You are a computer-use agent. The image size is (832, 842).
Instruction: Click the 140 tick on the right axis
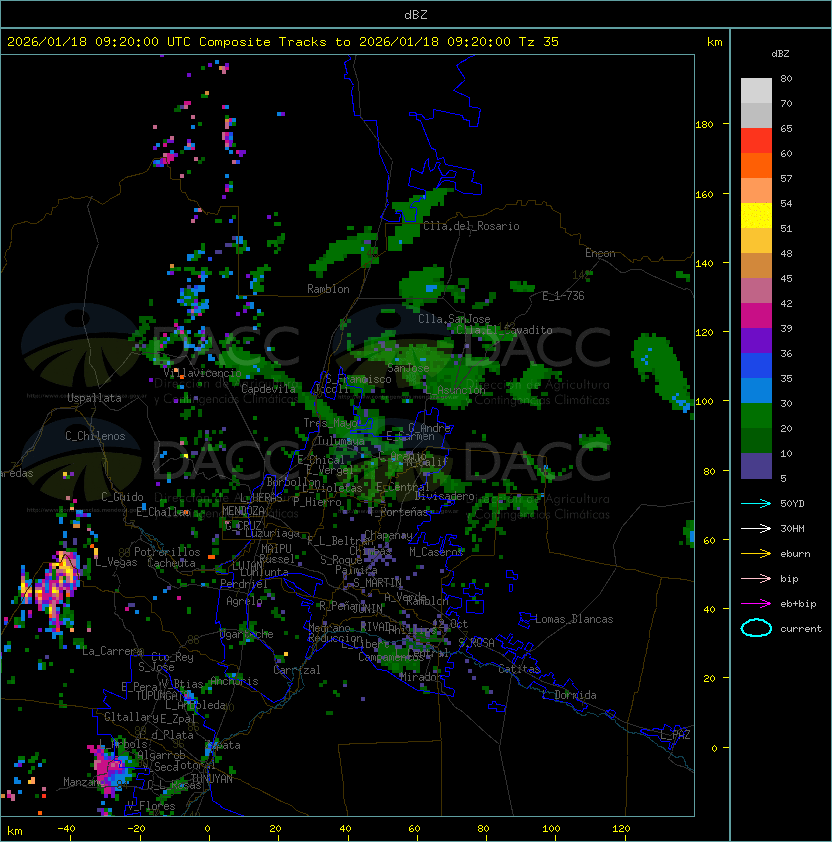coord(704,264)
